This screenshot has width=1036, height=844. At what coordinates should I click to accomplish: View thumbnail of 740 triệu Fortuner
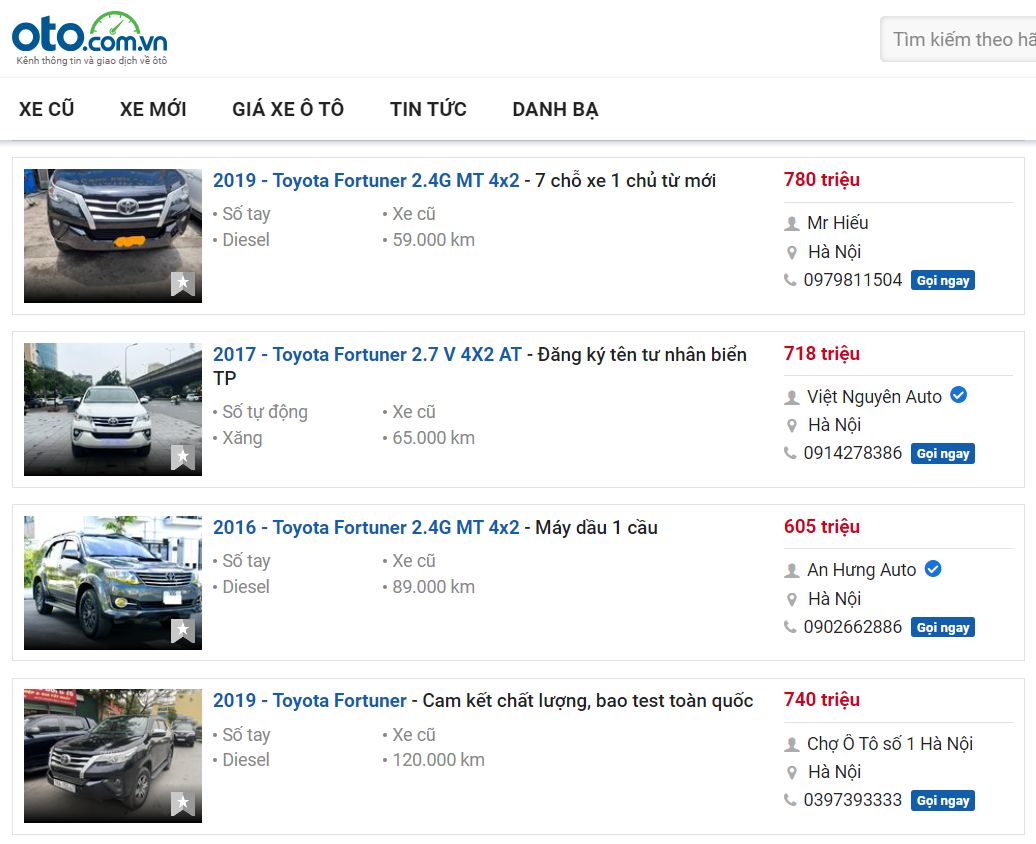click(x=113, y=756)
